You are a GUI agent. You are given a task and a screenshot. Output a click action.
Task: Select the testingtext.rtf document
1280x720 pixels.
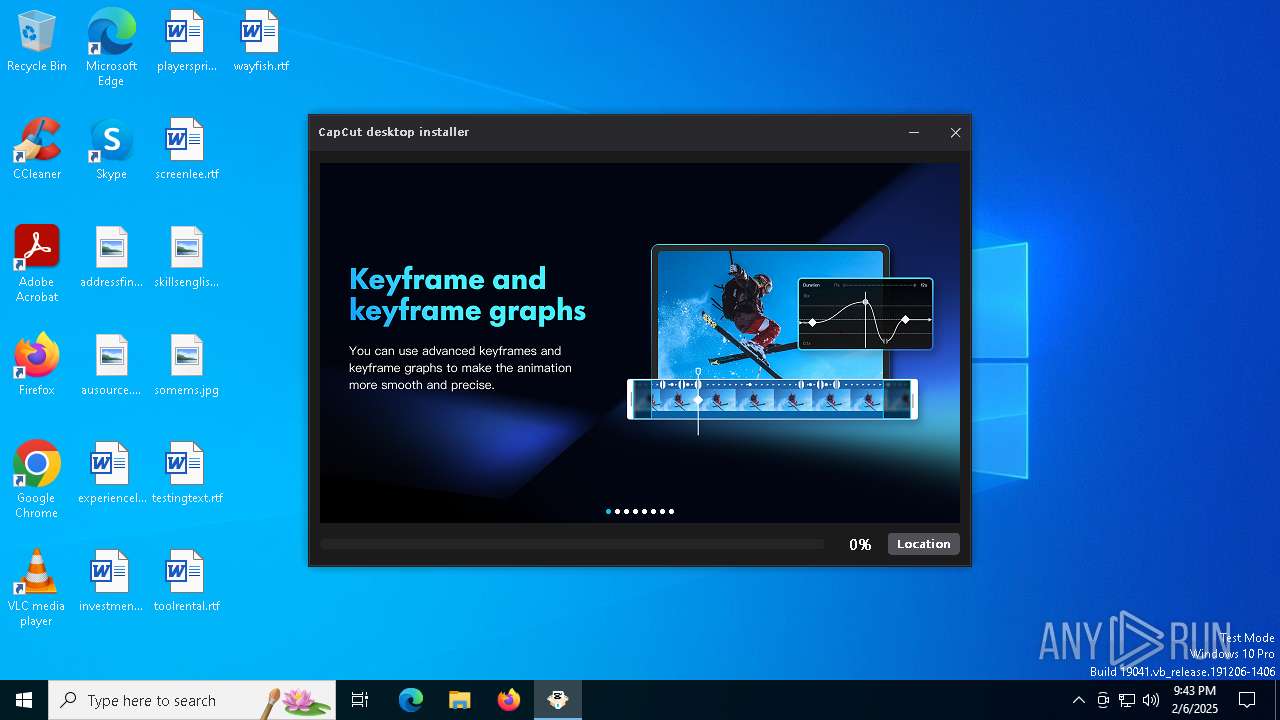pos(186,473)
